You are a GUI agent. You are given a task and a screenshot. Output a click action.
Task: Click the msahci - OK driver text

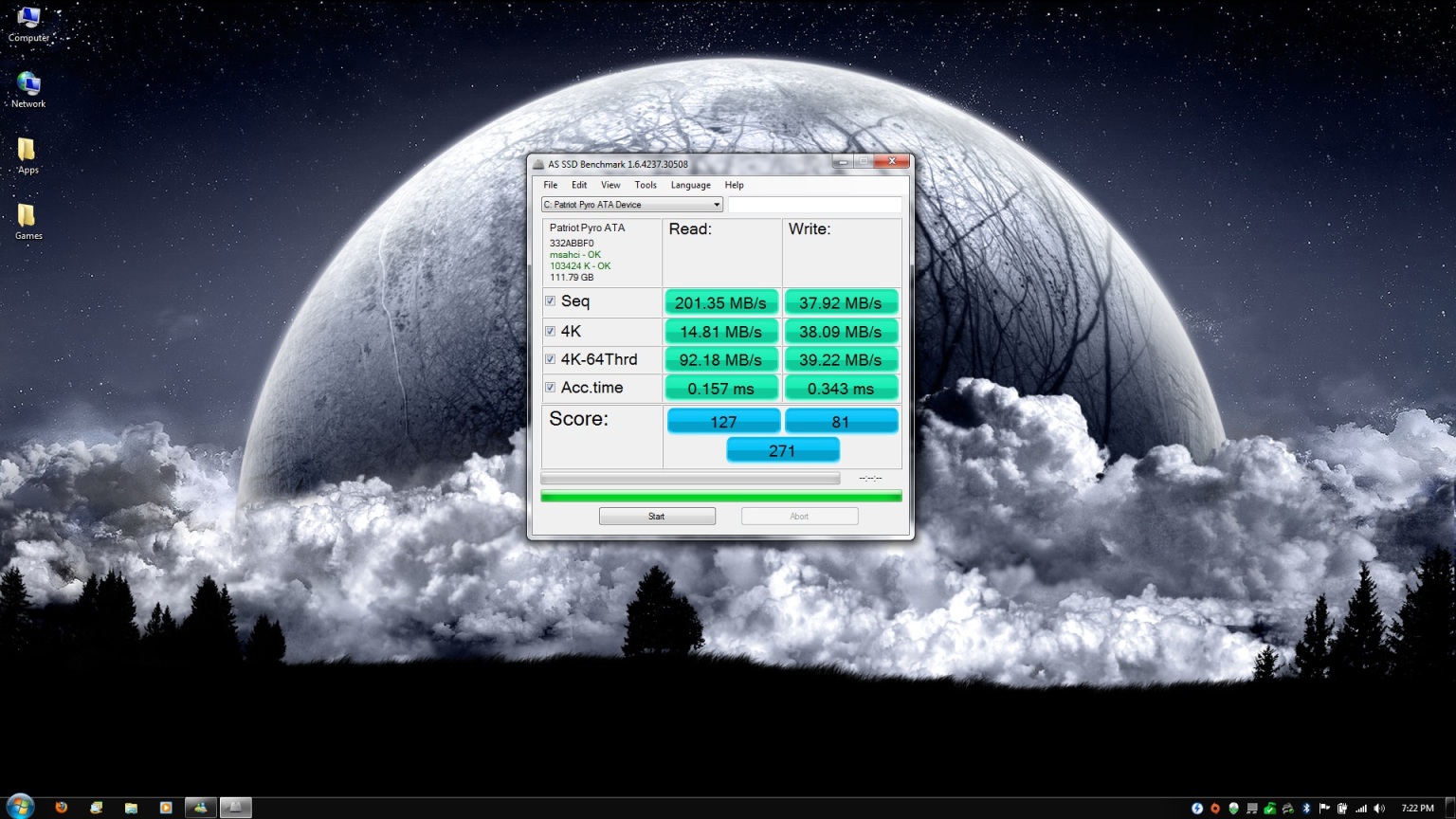575,254
